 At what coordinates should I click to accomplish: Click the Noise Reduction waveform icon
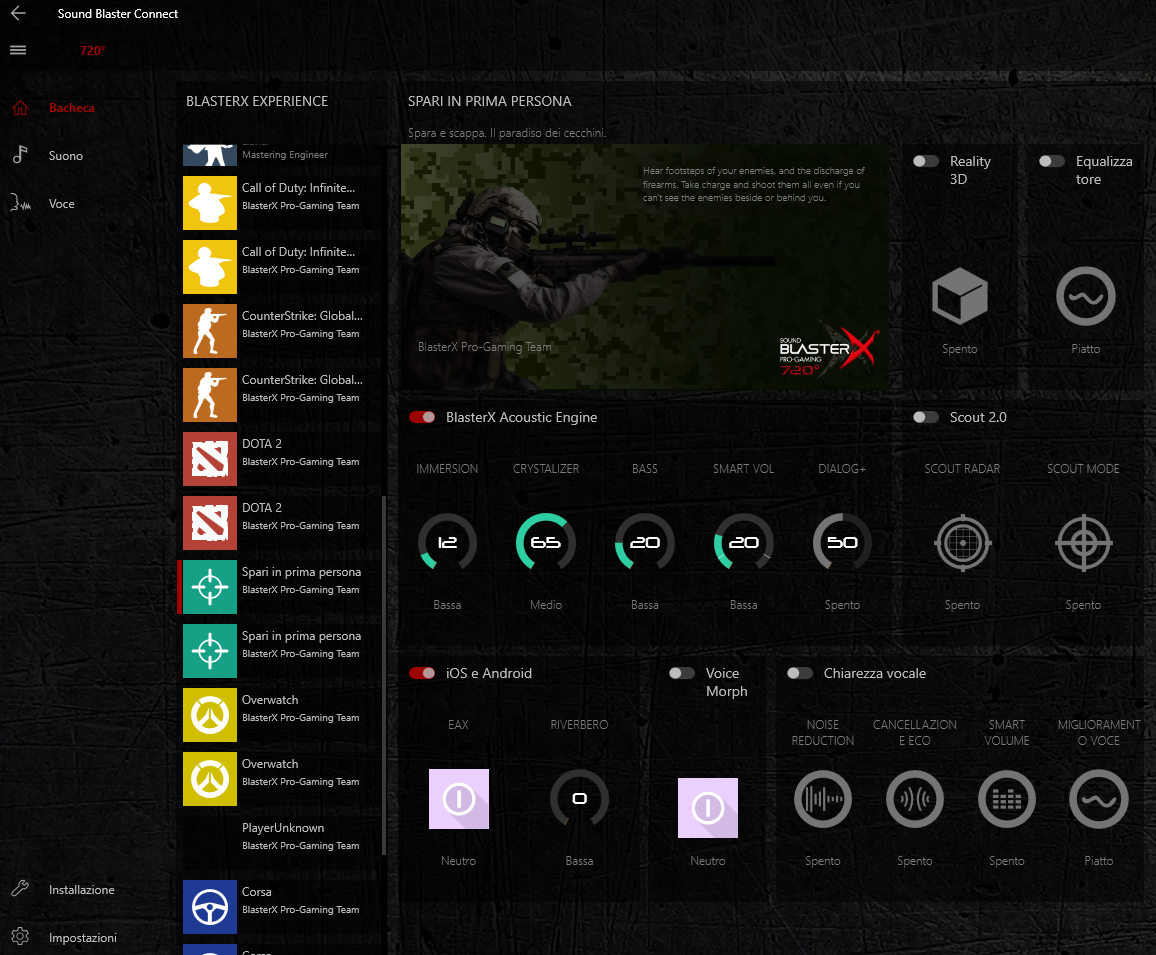(823, 799)
